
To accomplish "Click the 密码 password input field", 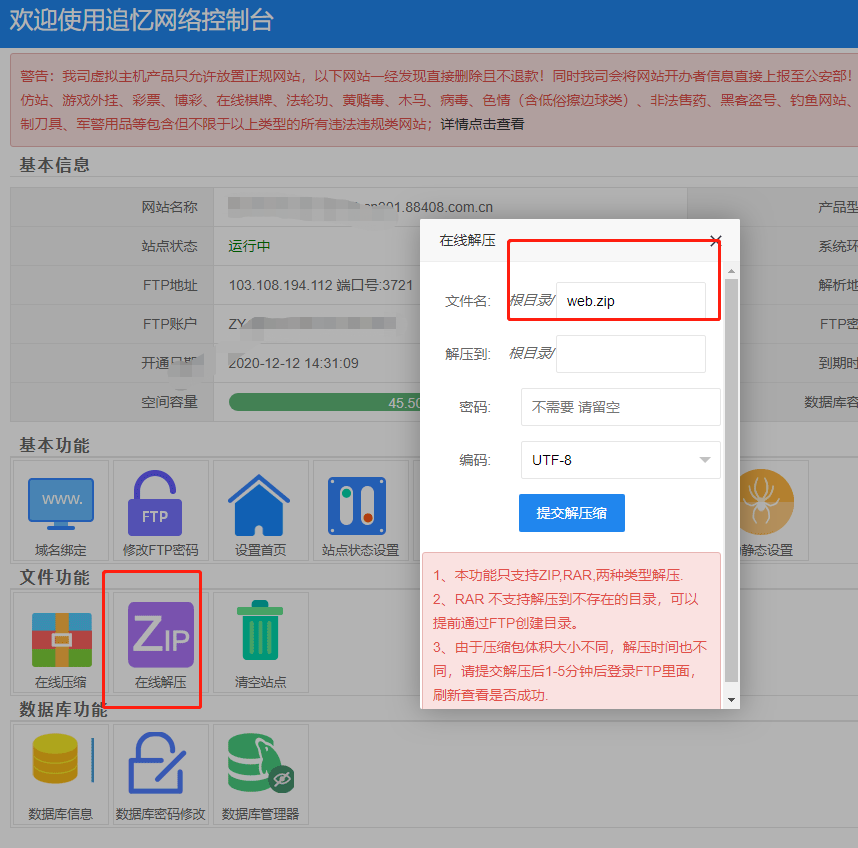I will (620, 407).
